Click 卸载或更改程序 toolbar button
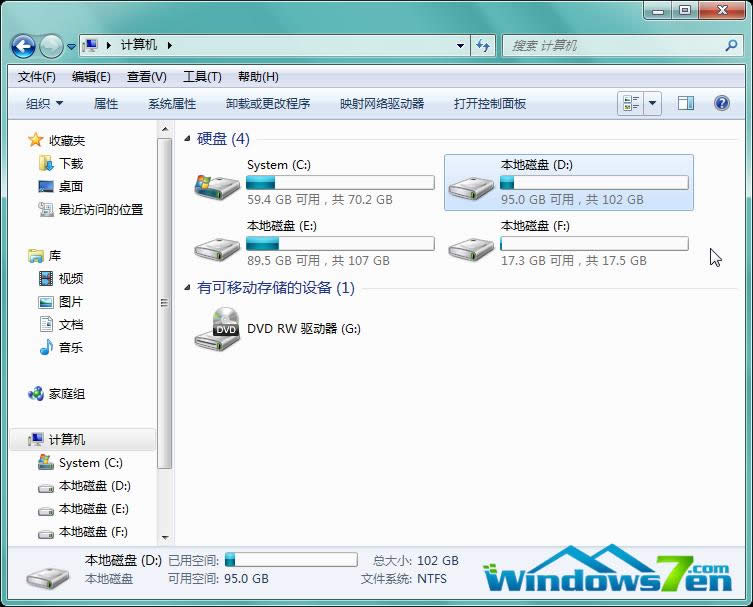The height and width of the screenshot is (607, 753). point(267,103)
